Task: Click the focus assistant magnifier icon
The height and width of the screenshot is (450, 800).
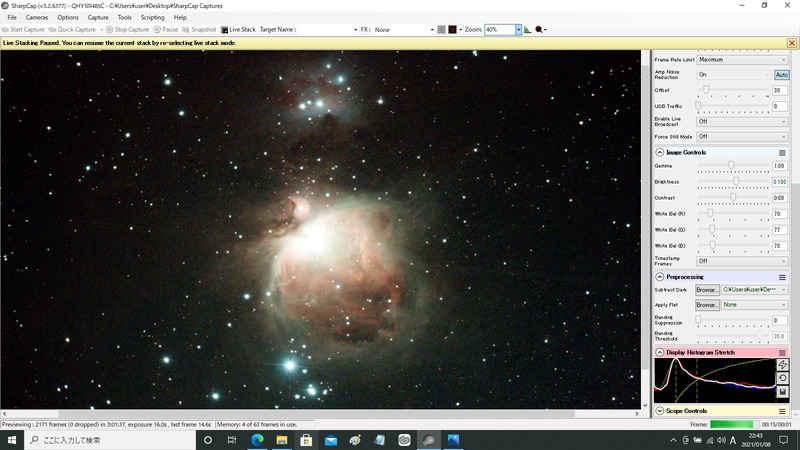Action: coord(539,30)
